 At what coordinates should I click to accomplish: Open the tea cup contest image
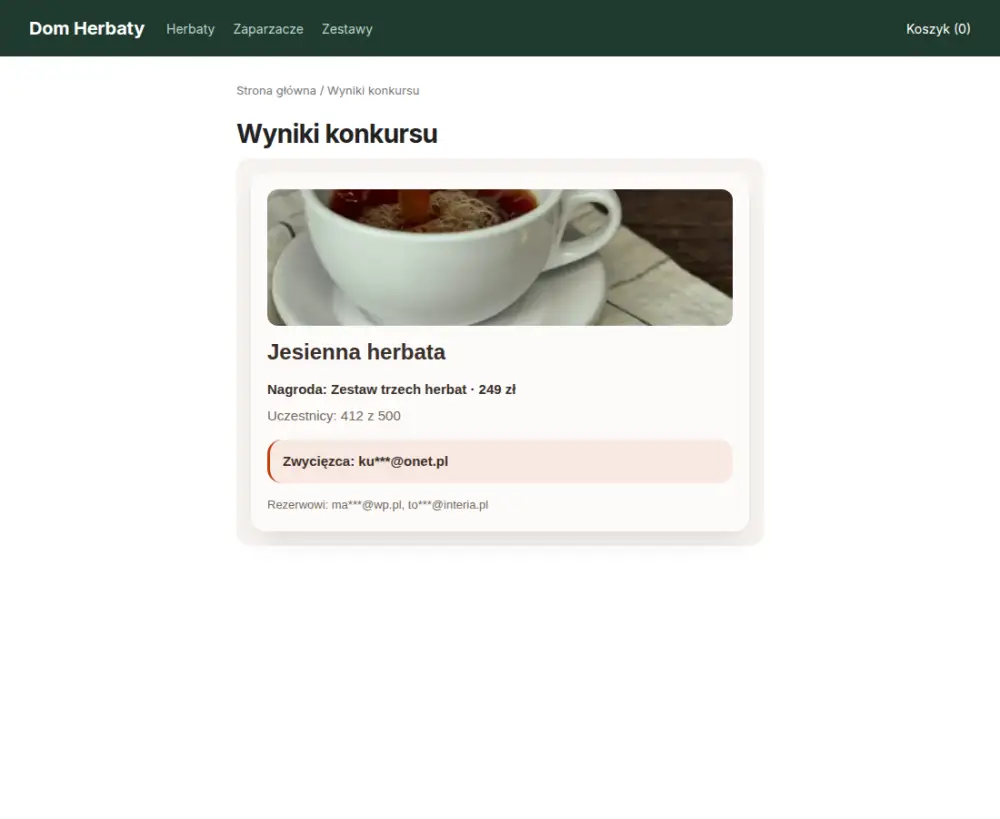click(499, 257)
